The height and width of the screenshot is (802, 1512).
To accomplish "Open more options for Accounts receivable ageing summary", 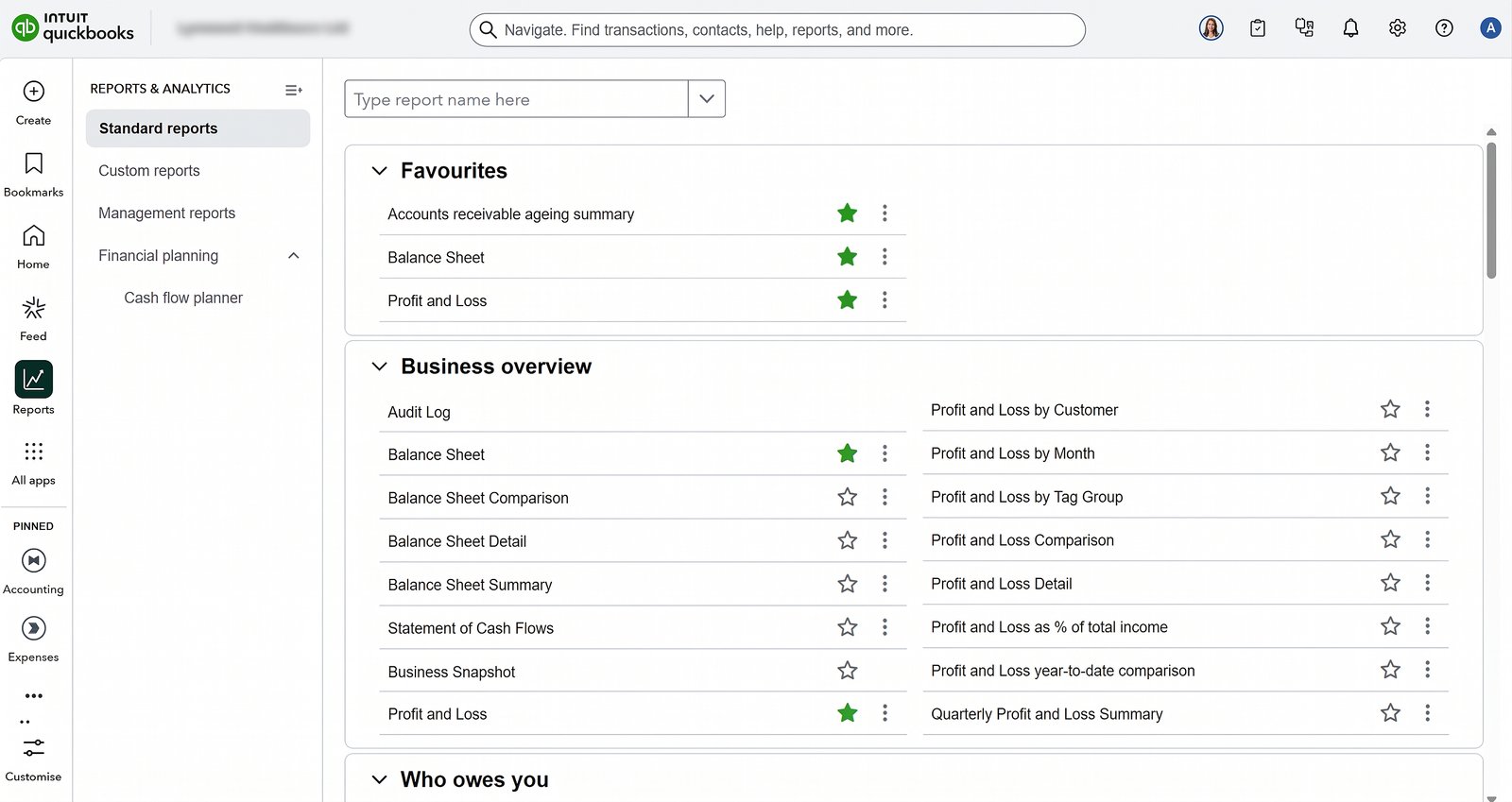I will pyautogui.click(x=885, y=213).
